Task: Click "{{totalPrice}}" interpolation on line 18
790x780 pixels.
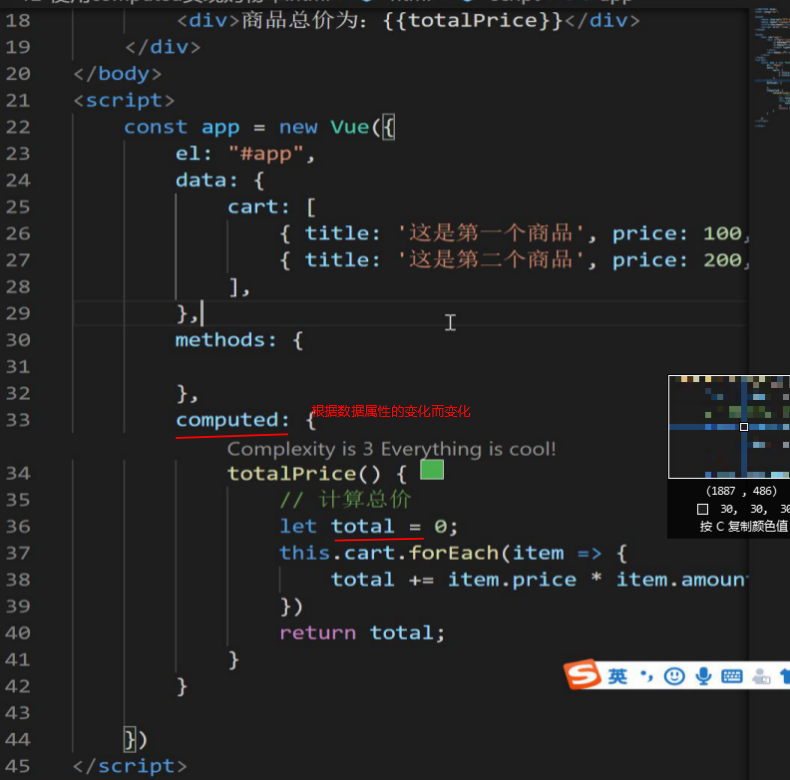Action: pyautogui.click(x=472, y=21)
